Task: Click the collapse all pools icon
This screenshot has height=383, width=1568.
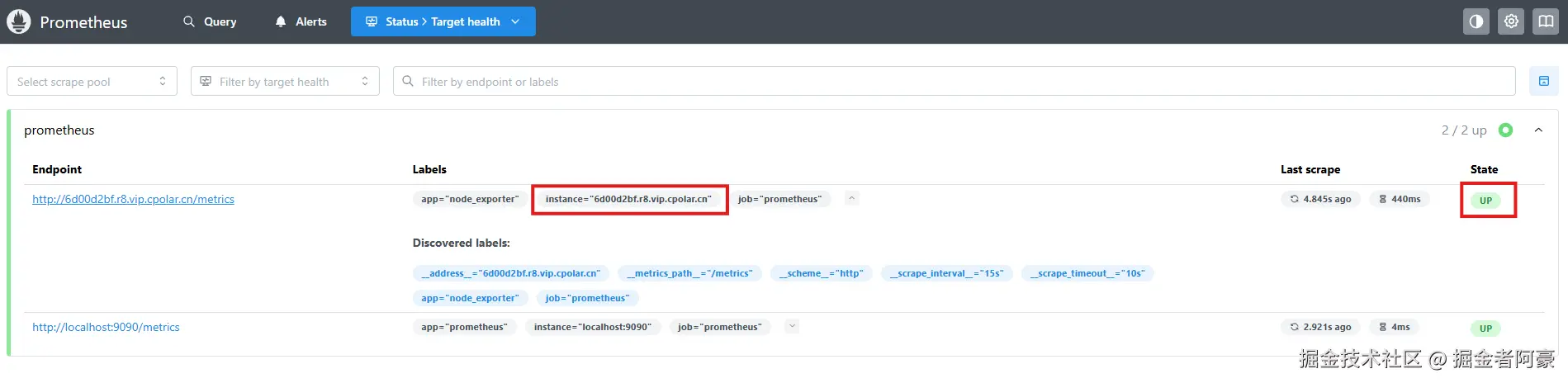Action: coord(1543,81)
